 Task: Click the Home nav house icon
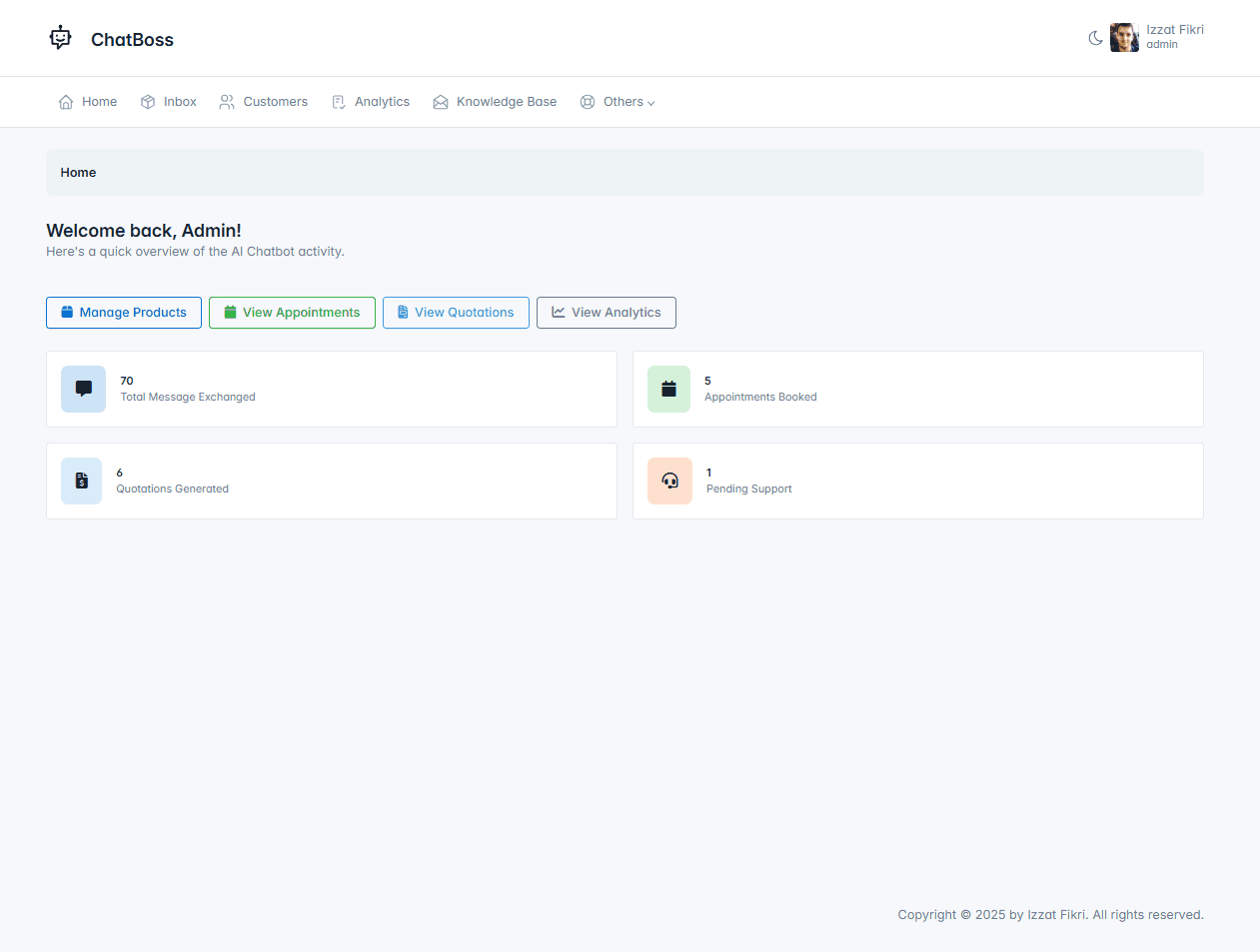66,102
